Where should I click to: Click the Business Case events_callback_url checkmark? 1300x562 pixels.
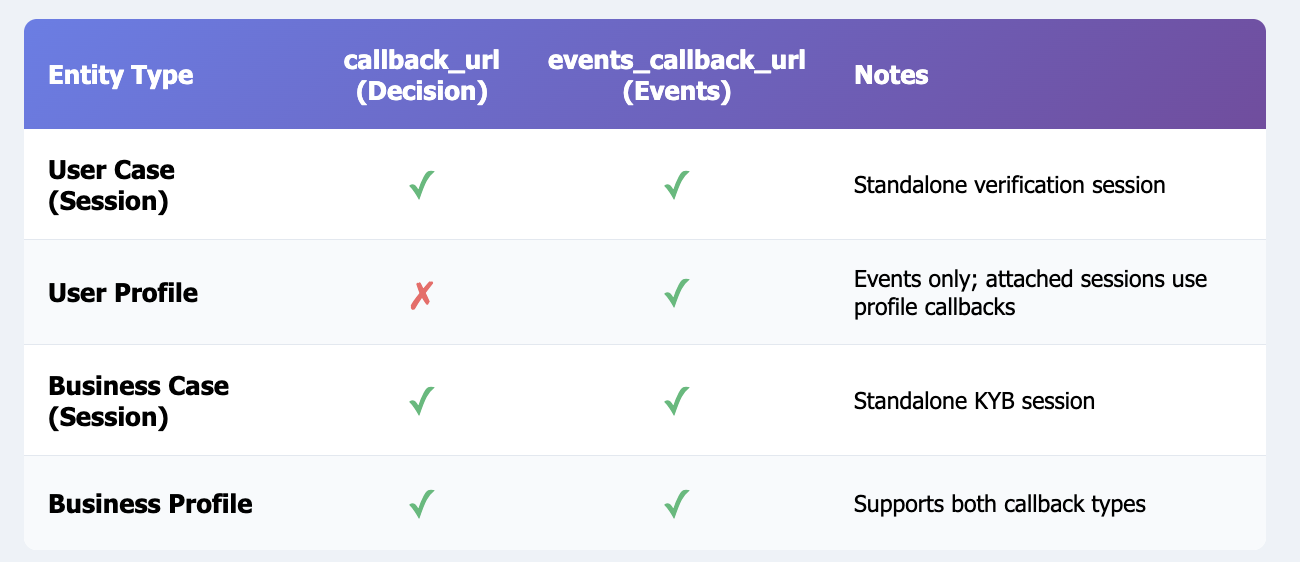[x=677, y=401]
